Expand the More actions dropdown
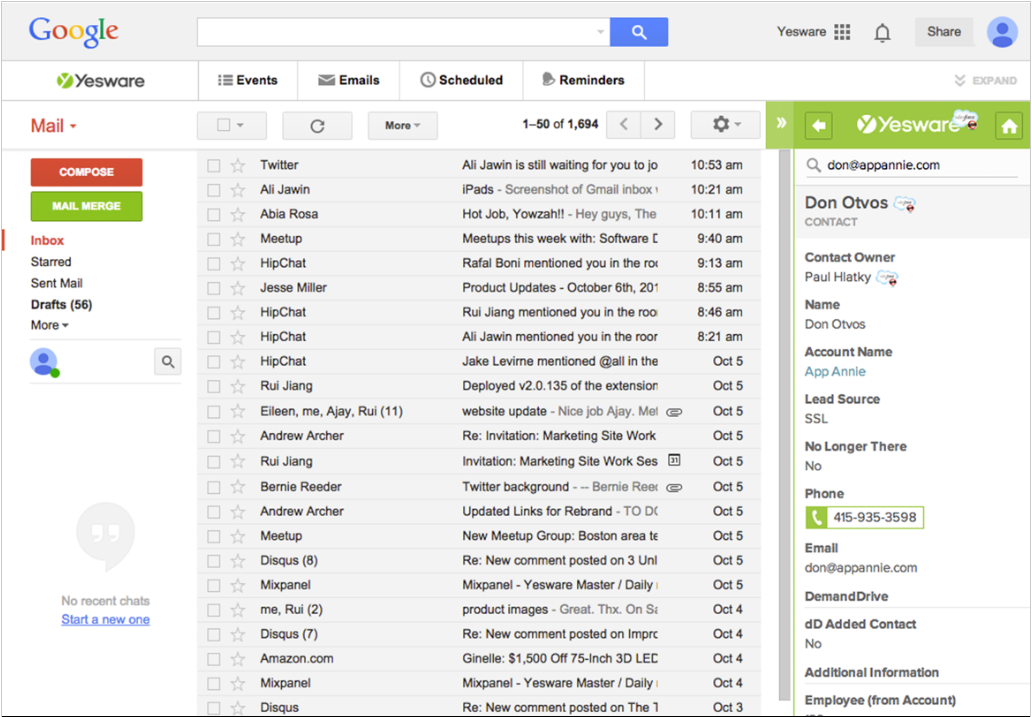The height and width of the screenshot is (717, 1032). [402, 125]
